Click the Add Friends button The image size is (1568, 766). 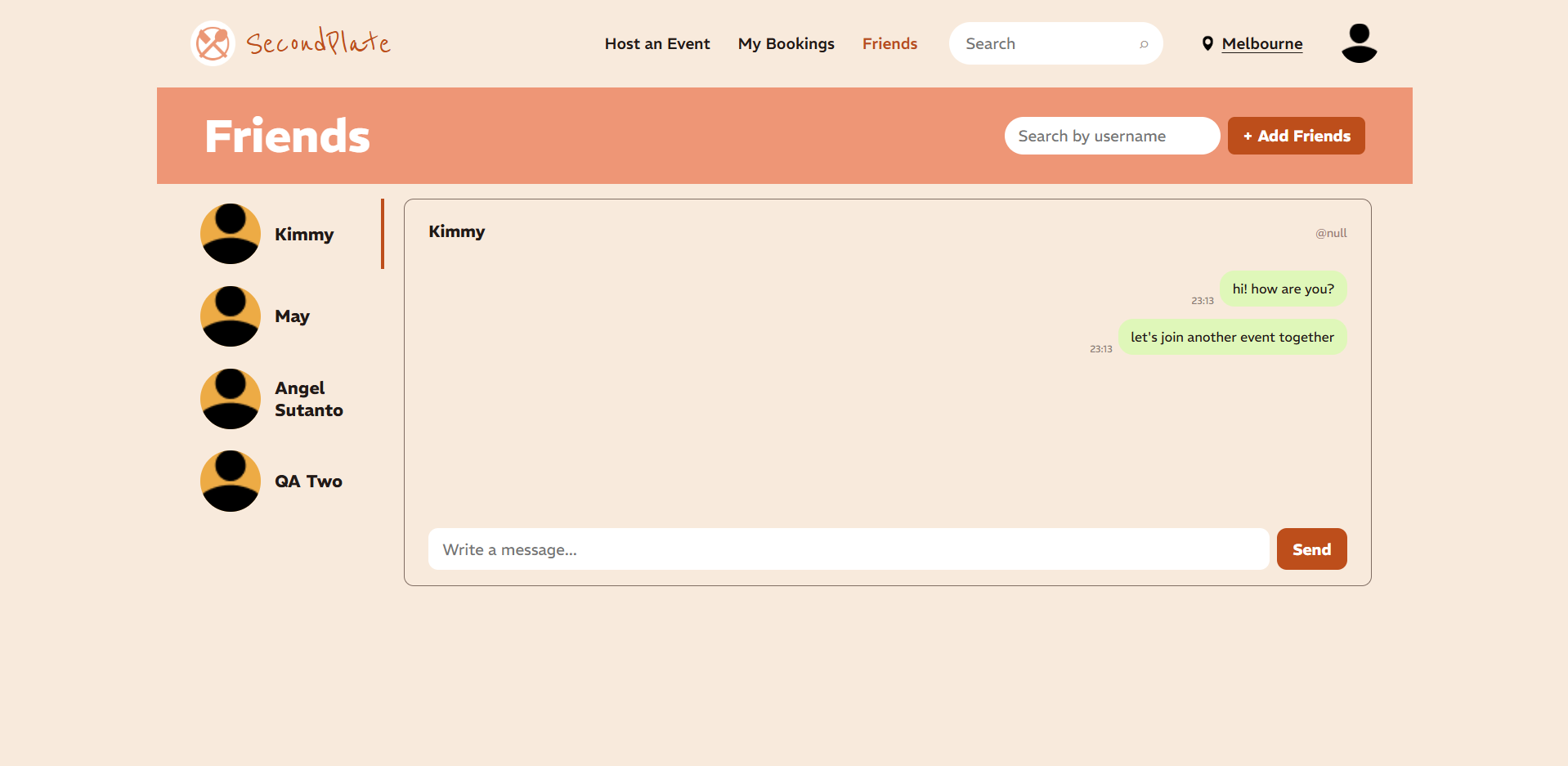coord(1296,136)
